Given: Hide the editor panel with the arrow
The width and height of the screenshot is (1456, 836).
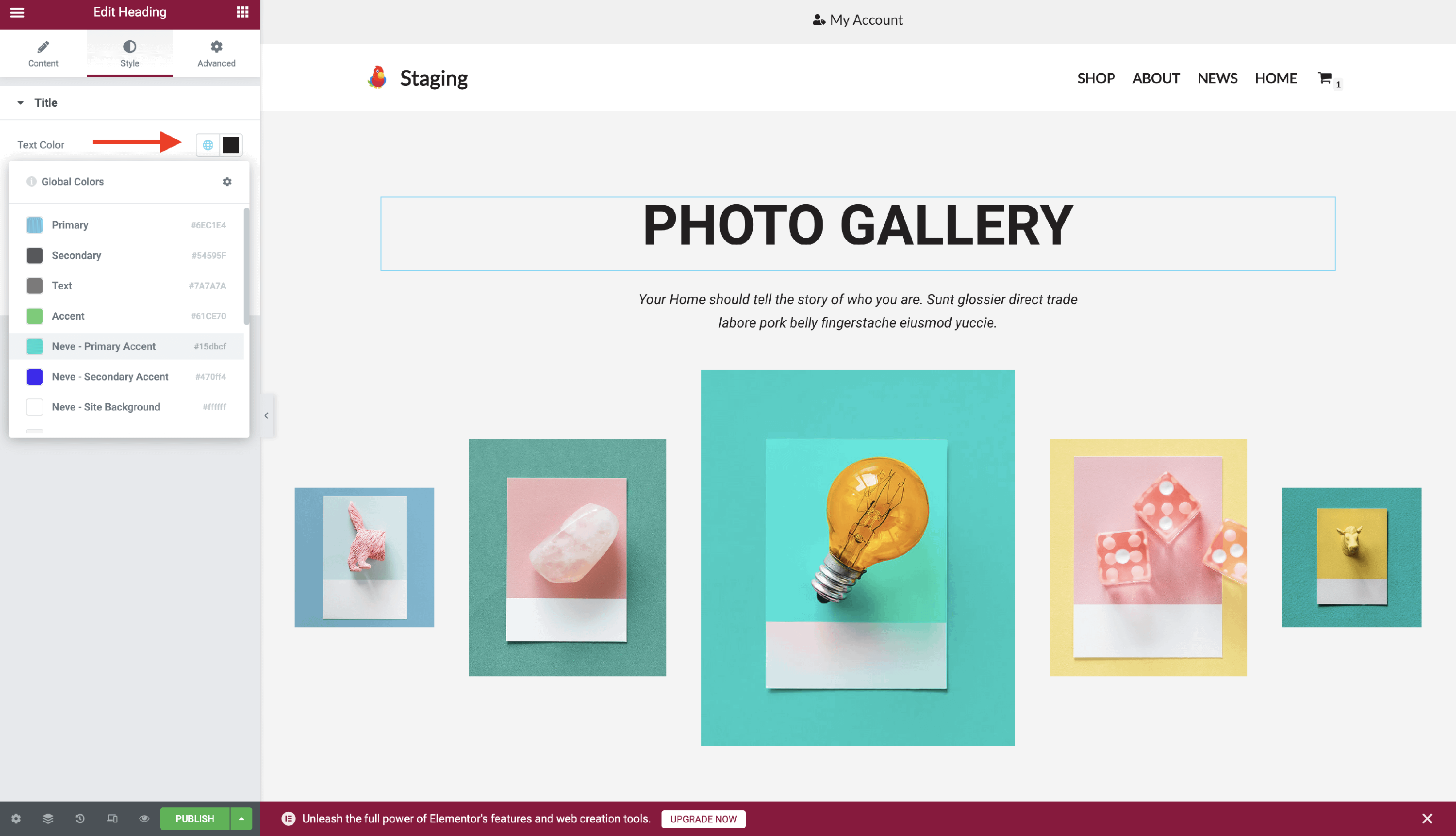Looking at the screenshot, I should click(x=266, y=415).
